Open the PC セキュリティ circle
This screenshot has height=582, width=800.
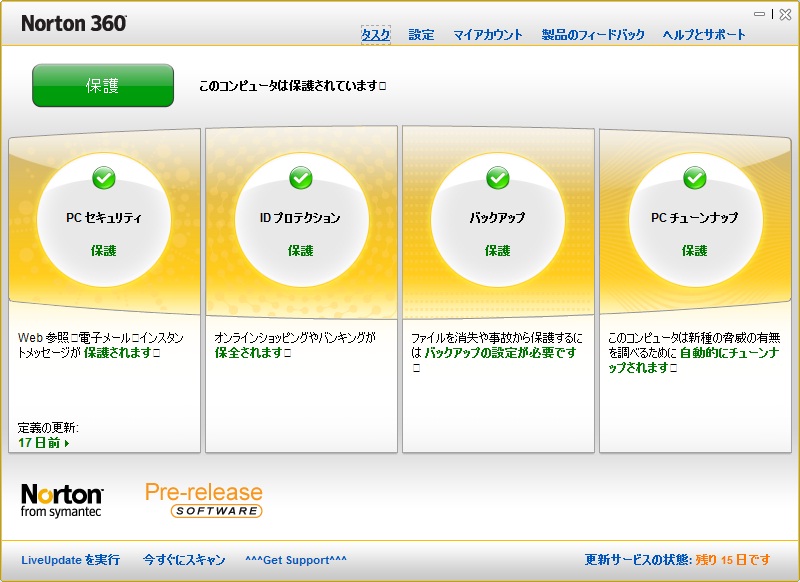pyautogui.click(x=104, y=220)
